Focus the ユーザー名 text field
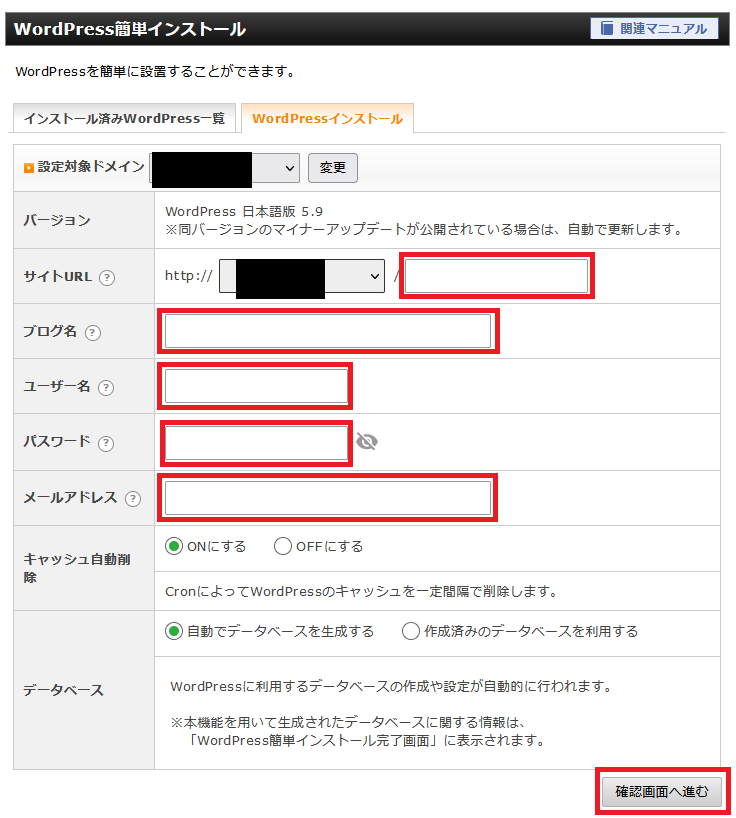The width and height of the screenshot is (736, 818). click(x=256, y=386)
